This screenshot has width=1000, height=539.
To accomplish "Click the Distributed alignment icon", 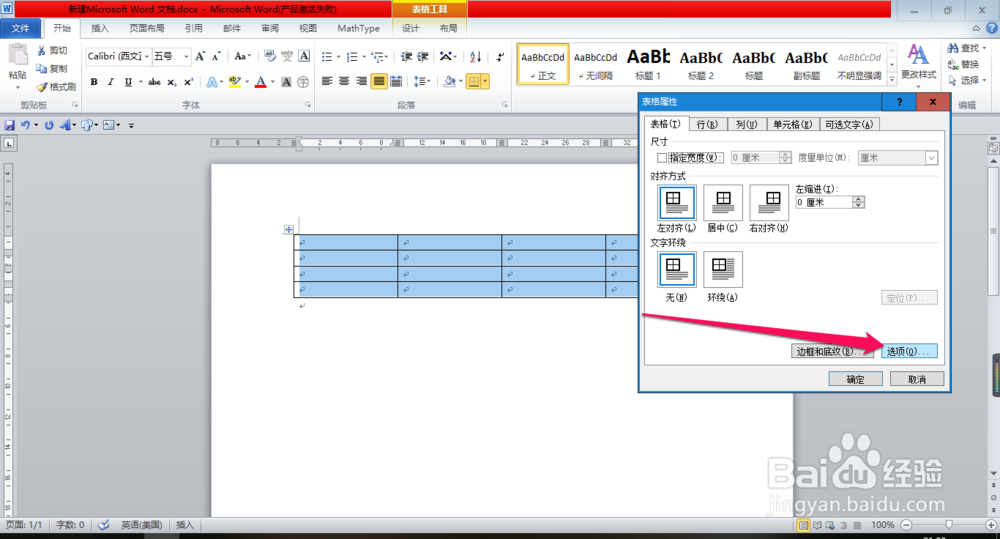I will tap(396, 81).
